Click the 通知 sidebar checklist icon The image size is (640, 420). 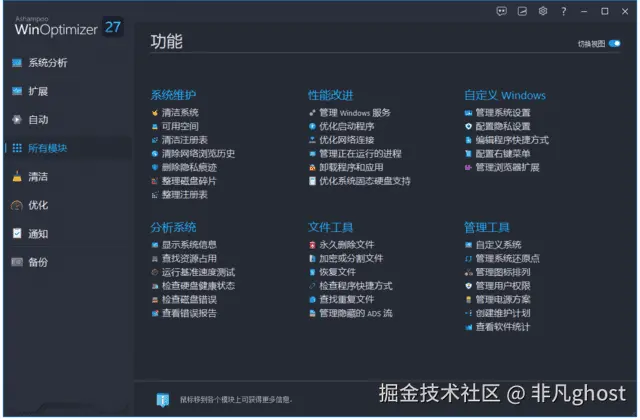click(x=17, y=233)
